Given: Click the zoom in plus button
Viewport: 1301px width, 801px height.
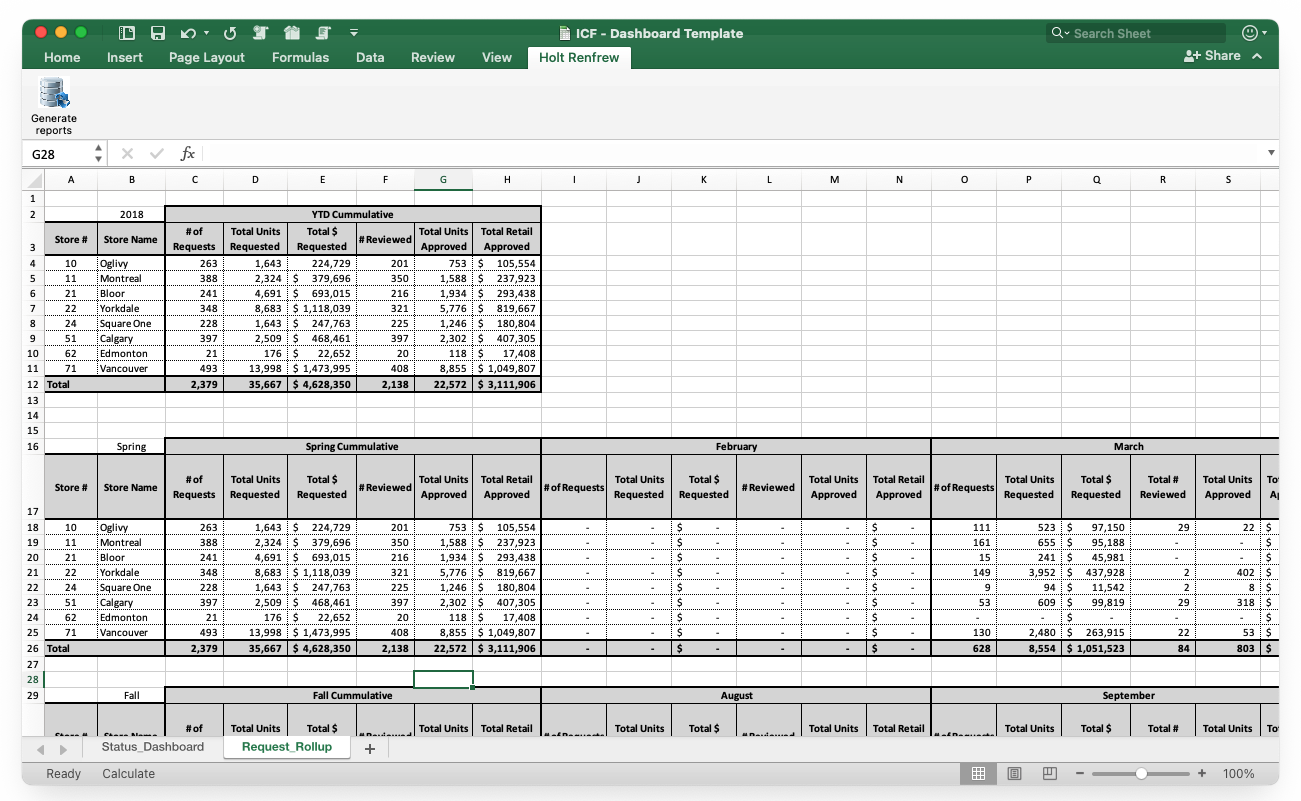Looking at the screenshot, I should pyautogui.click(x=1202, y=774).
